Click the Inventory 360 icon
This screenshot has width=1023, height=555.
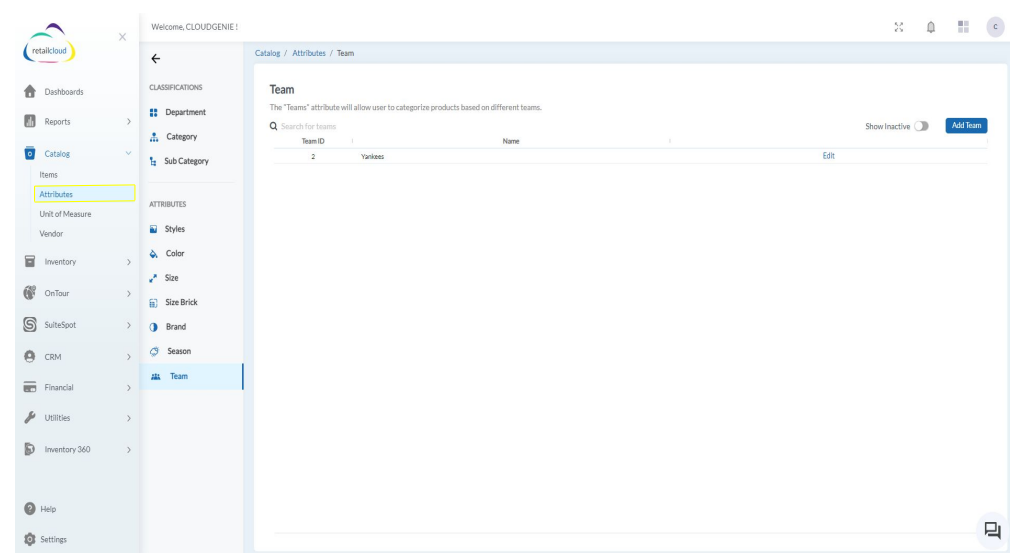30,449
